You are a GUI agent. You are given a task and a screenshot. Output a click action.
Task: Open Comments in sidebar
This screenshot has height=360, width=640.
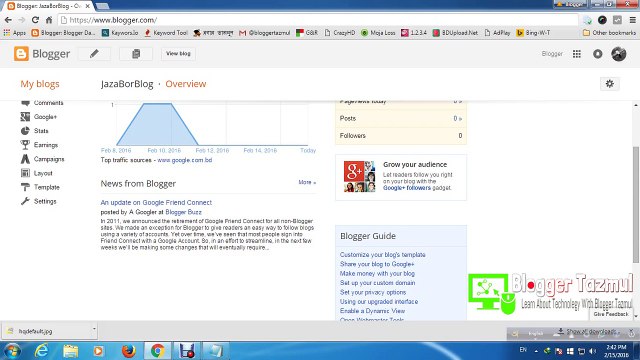(42, 103)
